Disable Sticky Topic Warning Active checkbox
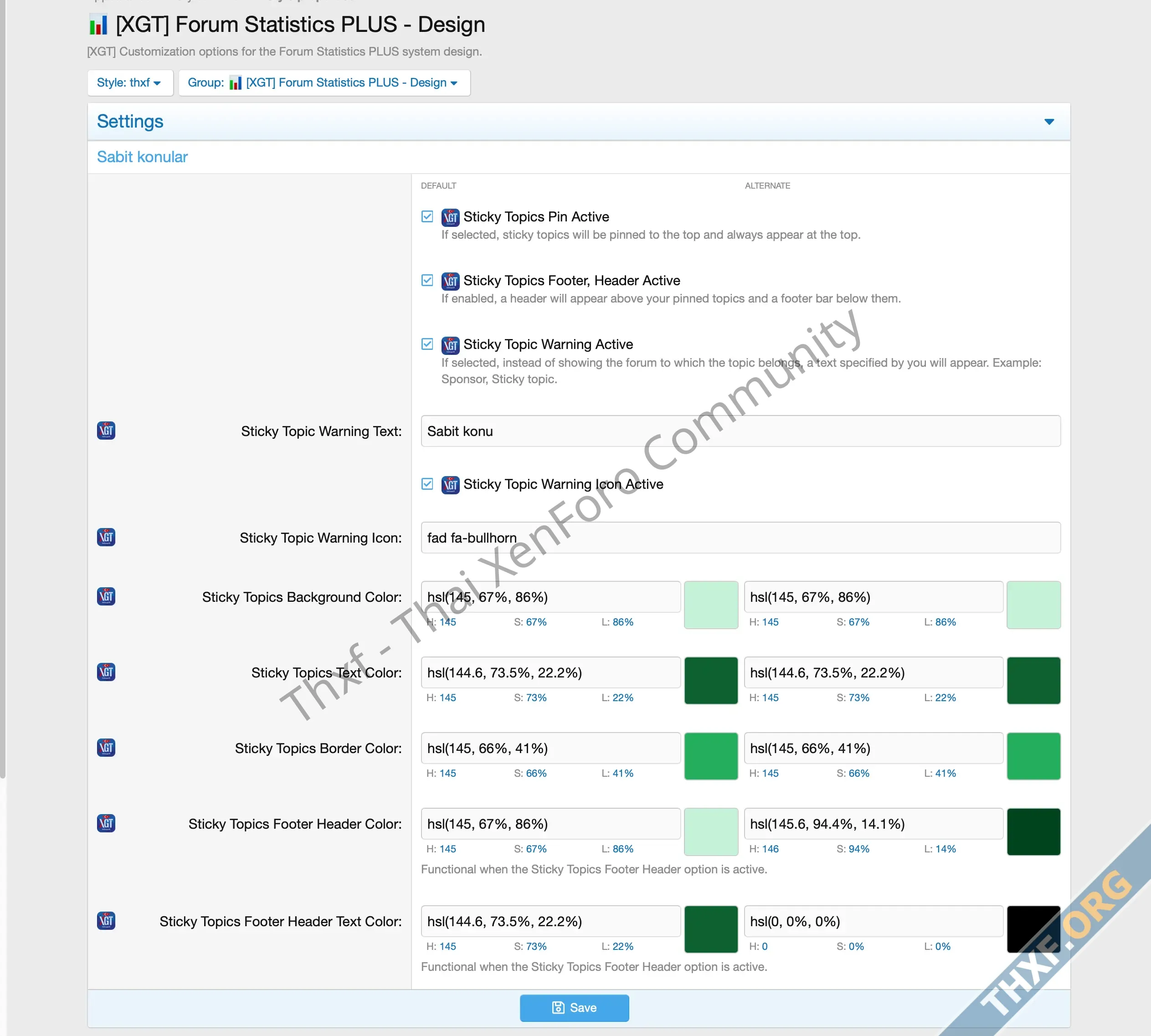This screenshot has width=1151, height=1036. tap(427, 344)
